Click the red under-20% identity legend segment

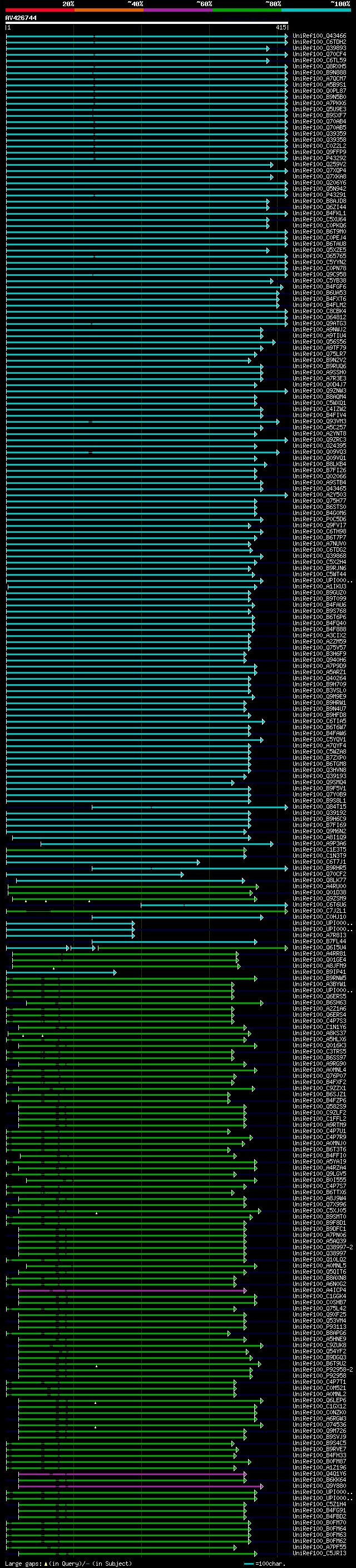(x=39, y=10)
